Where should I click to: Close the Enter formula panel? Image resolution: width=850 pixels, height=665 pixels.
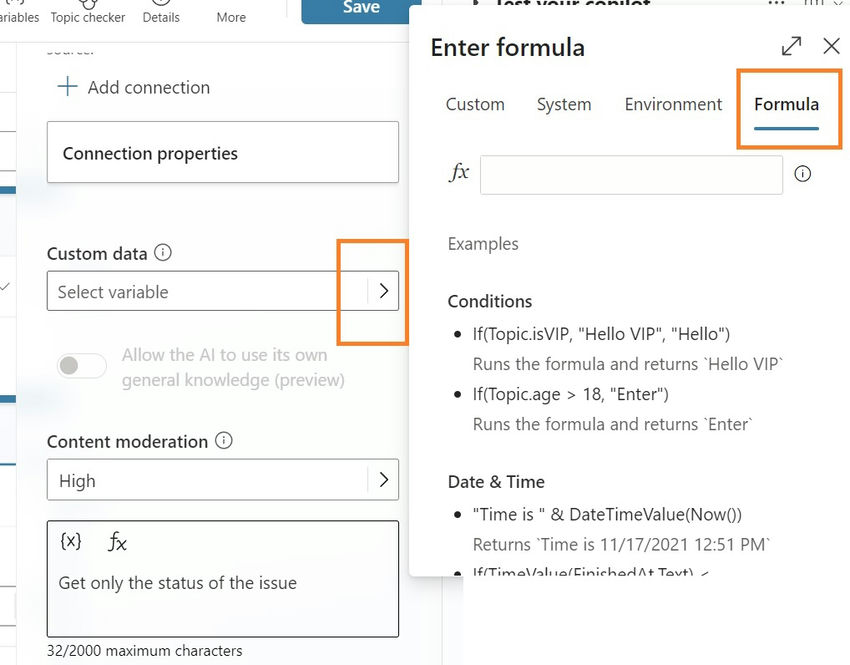tap(831, 46)
